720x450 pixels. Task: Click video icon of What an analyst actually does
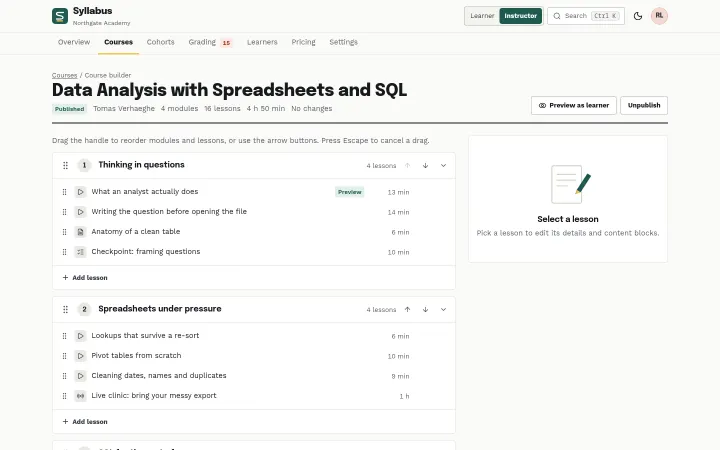80,192
